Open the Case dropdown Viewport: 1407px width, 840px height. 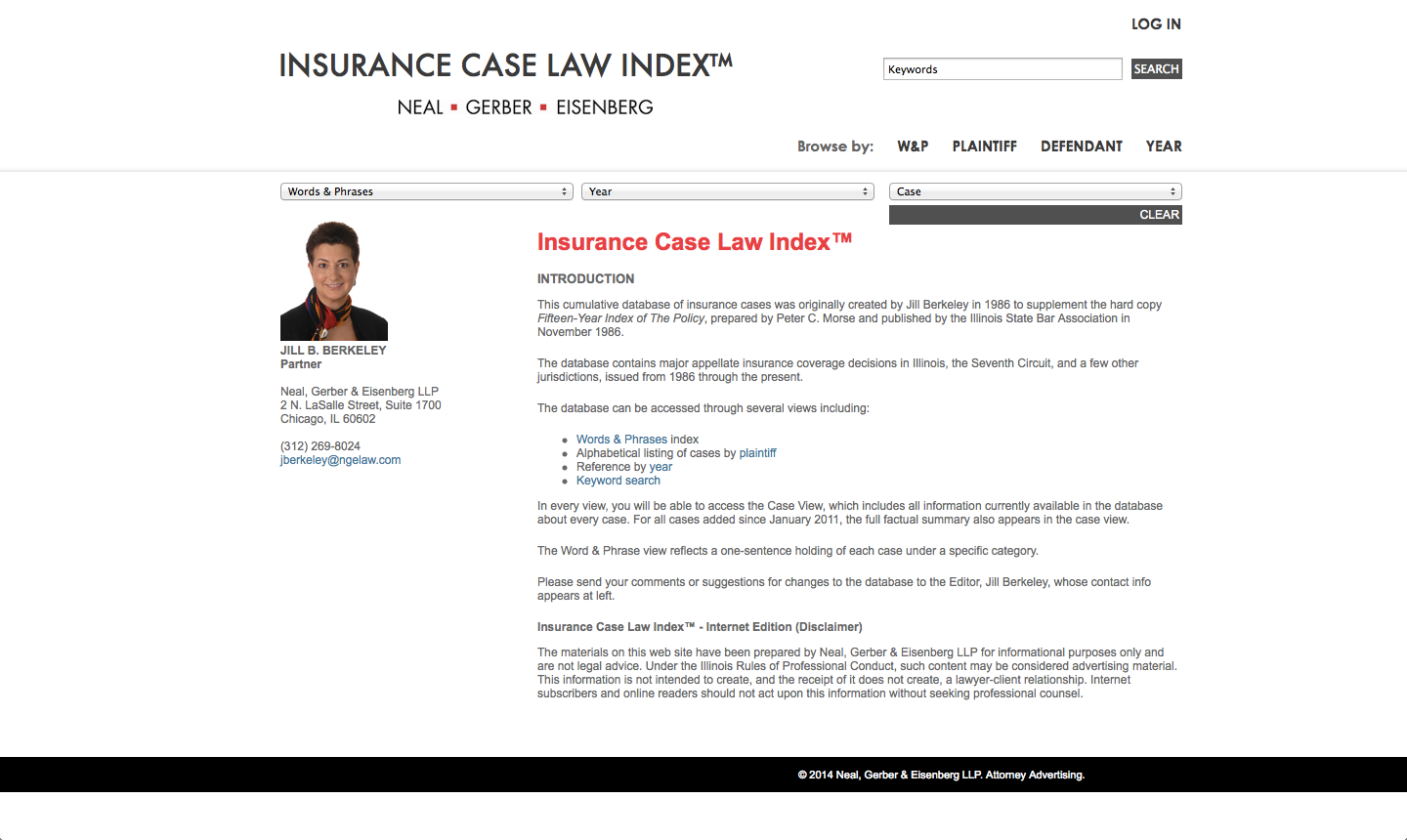pos(1036,191)
